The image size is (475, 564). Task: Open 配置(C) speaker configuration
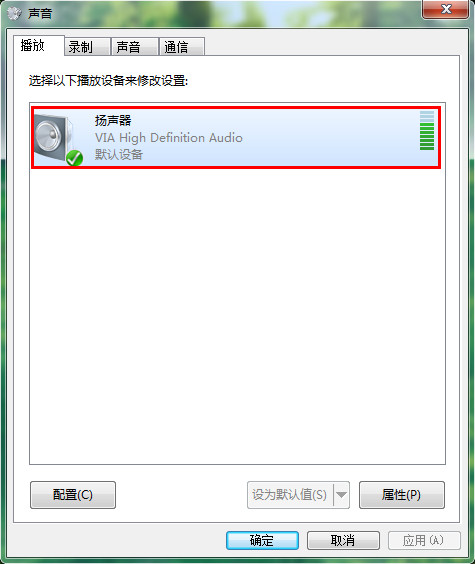pyautogui.click(x=73, y=495)
